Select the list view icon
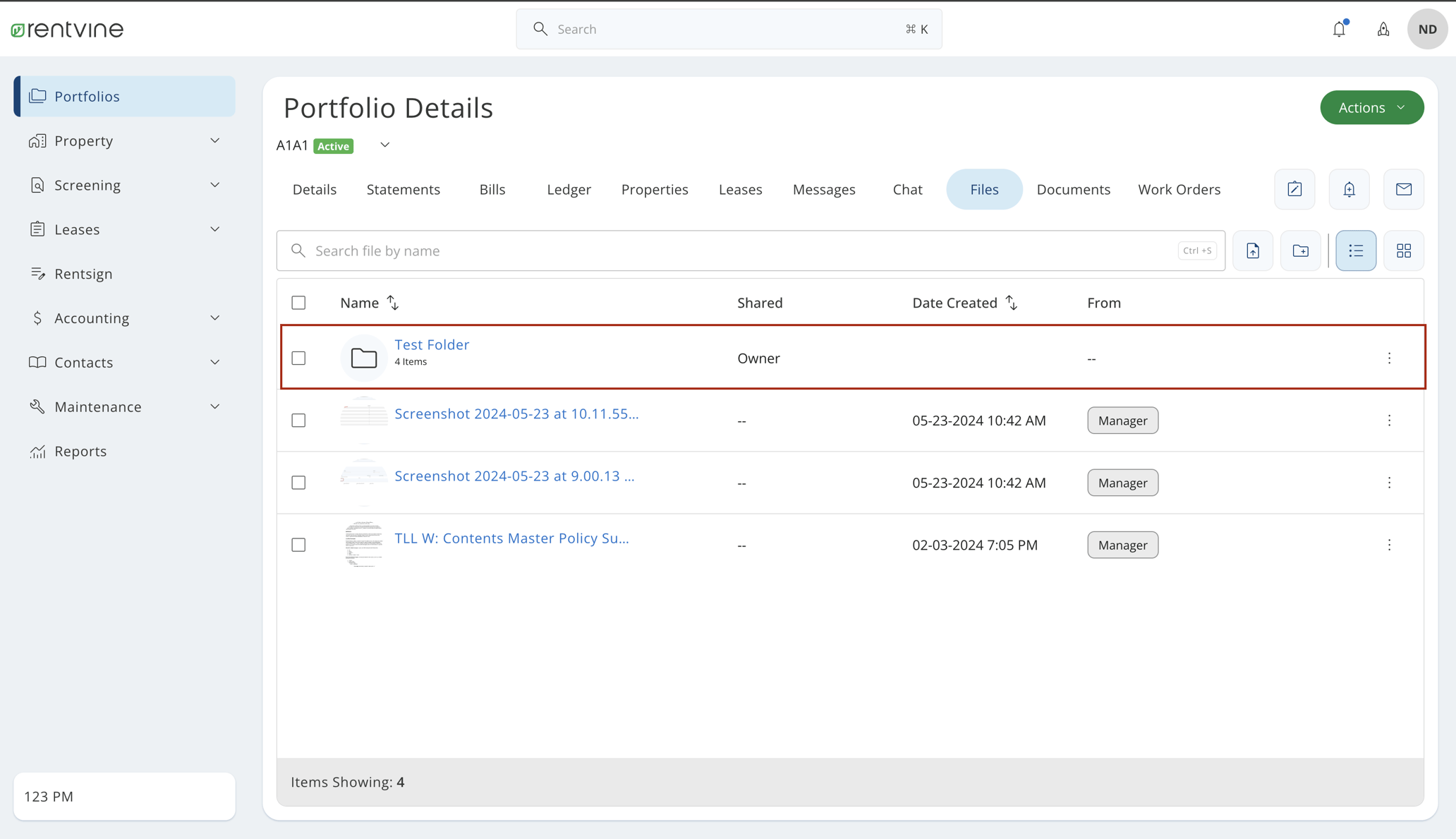The image size is (1456, 839). pos(1355,251)
